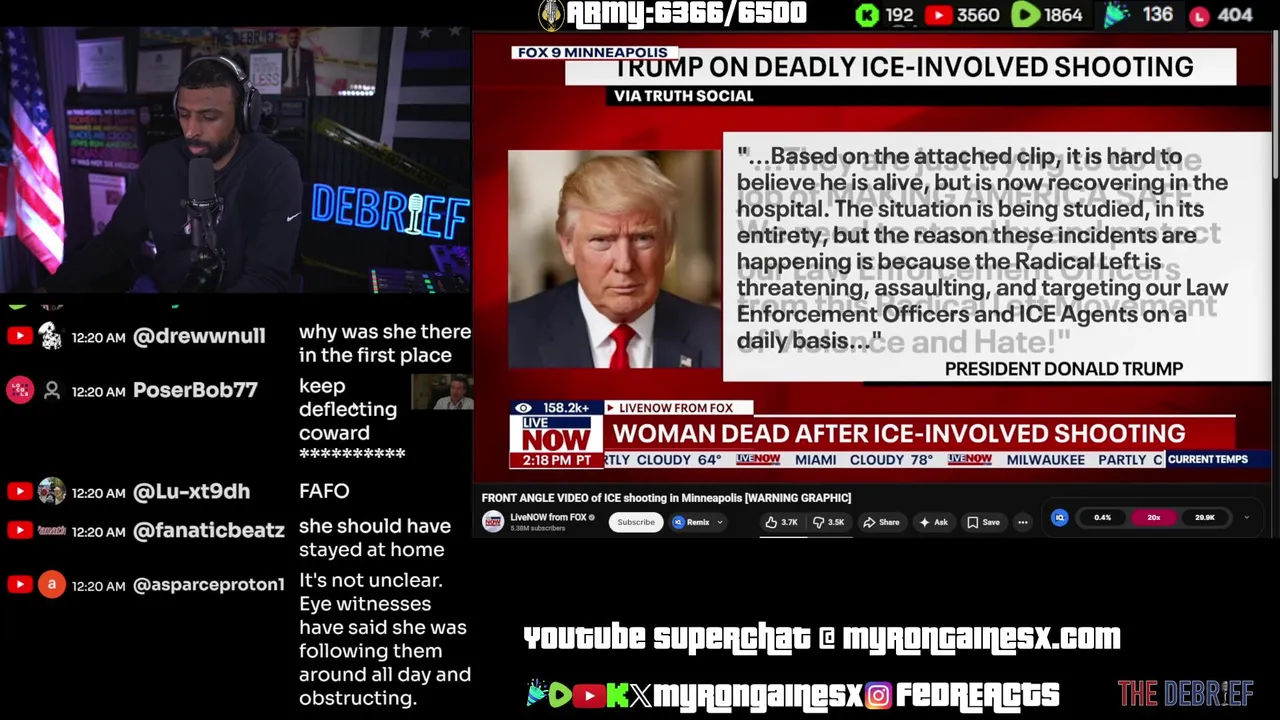Click the 12:20 AM timestamp on @Lu-xt9dh's message

tap(98, 492)
